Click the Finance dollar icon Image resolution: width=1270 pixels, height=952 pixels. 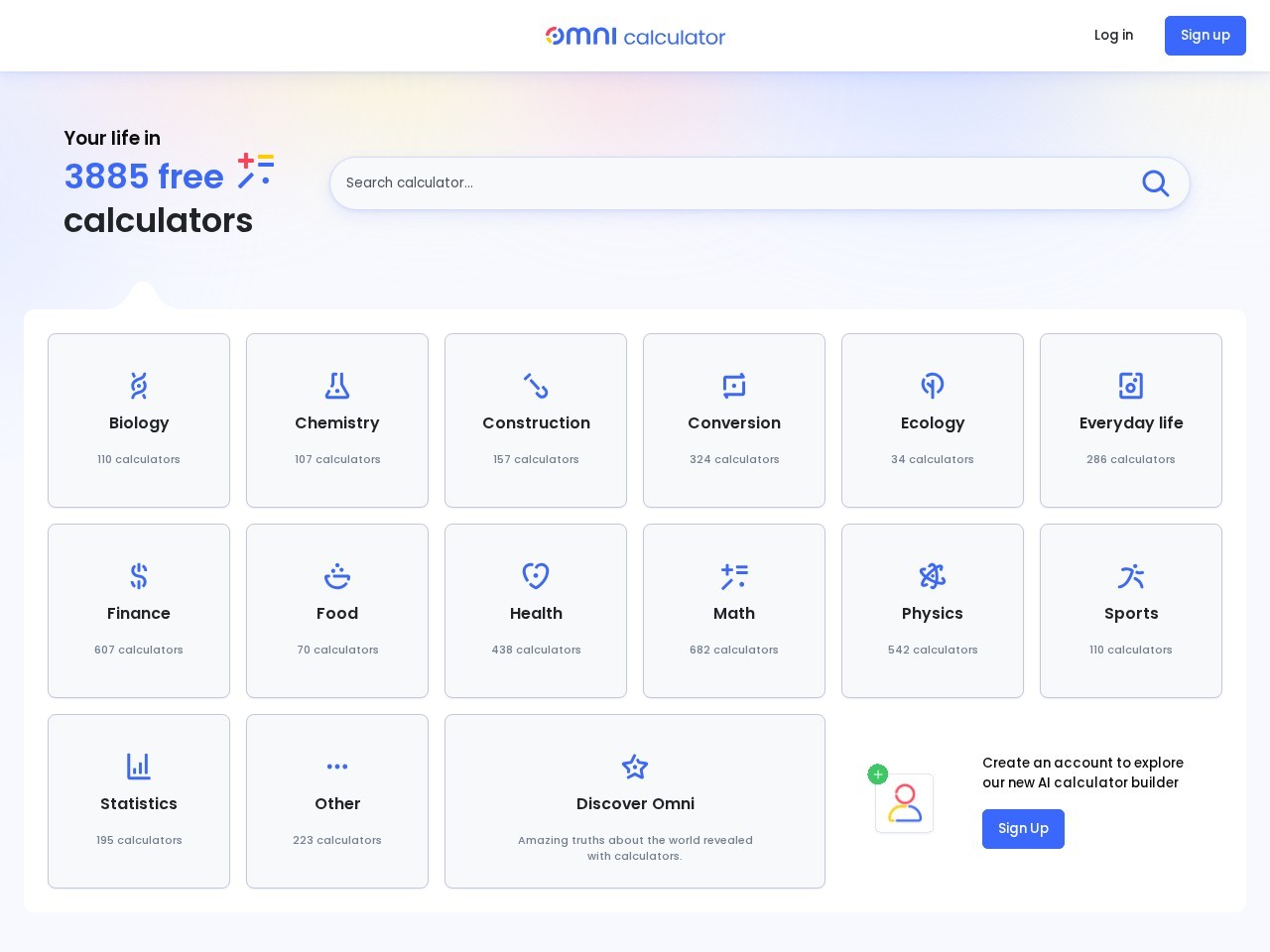(x=139, y=575)
